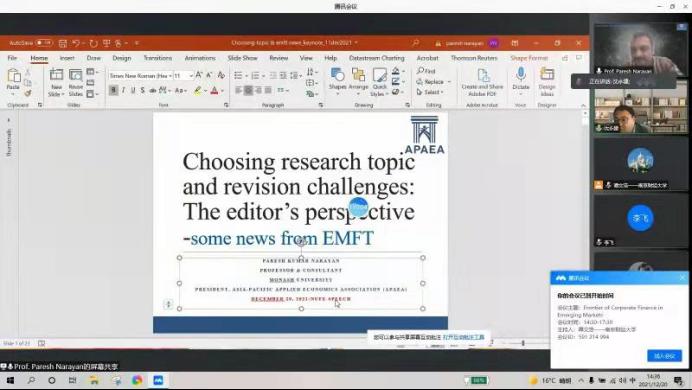Screen dimensions: 692x390
Task: Click the blue join meeting button
Action: (x=665, y=356)
